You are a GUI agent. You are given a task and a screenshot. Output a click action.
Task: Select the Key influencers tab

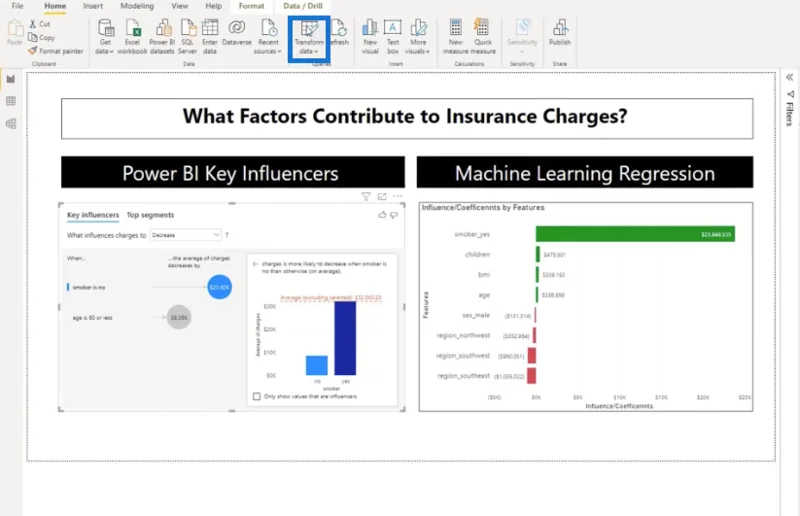tap(93, 215)
